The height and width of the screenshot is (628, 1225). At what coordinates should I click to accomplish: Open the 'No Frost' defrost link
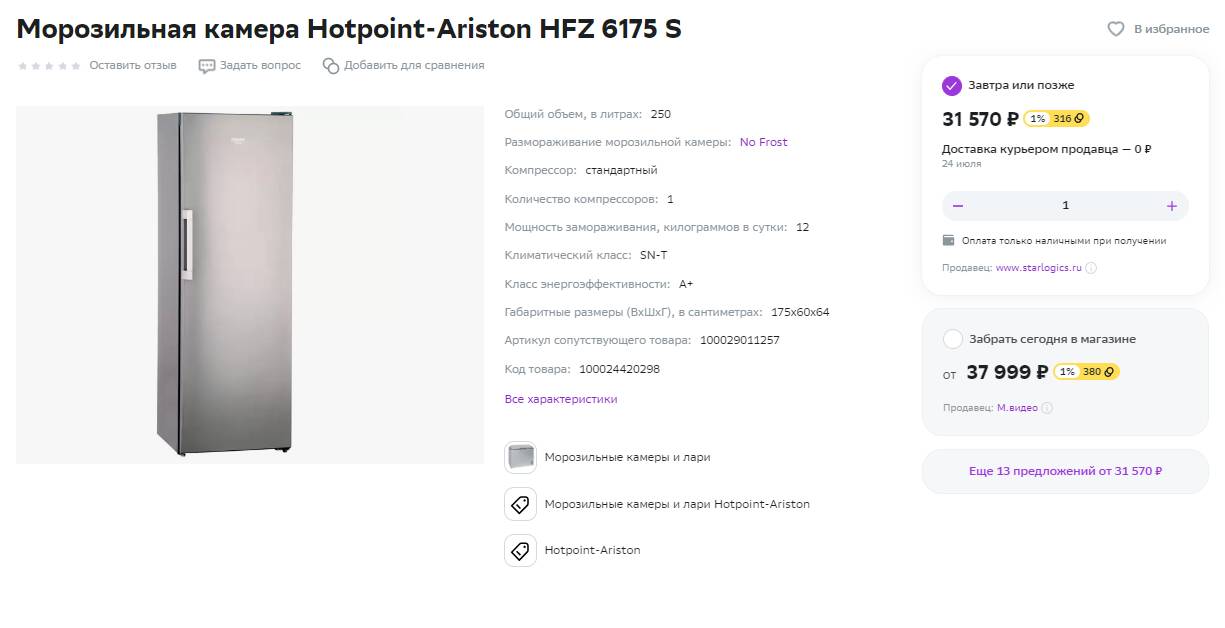pyautogui.click(x=763, y=142)
